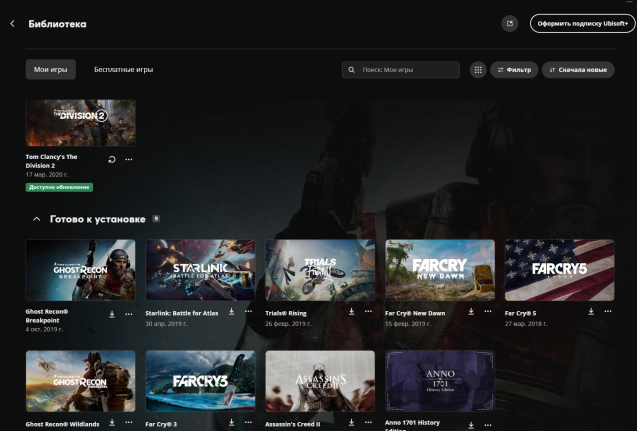
Task: Click the back arrow next to Библиотека
Action: [x=12, y=23]
